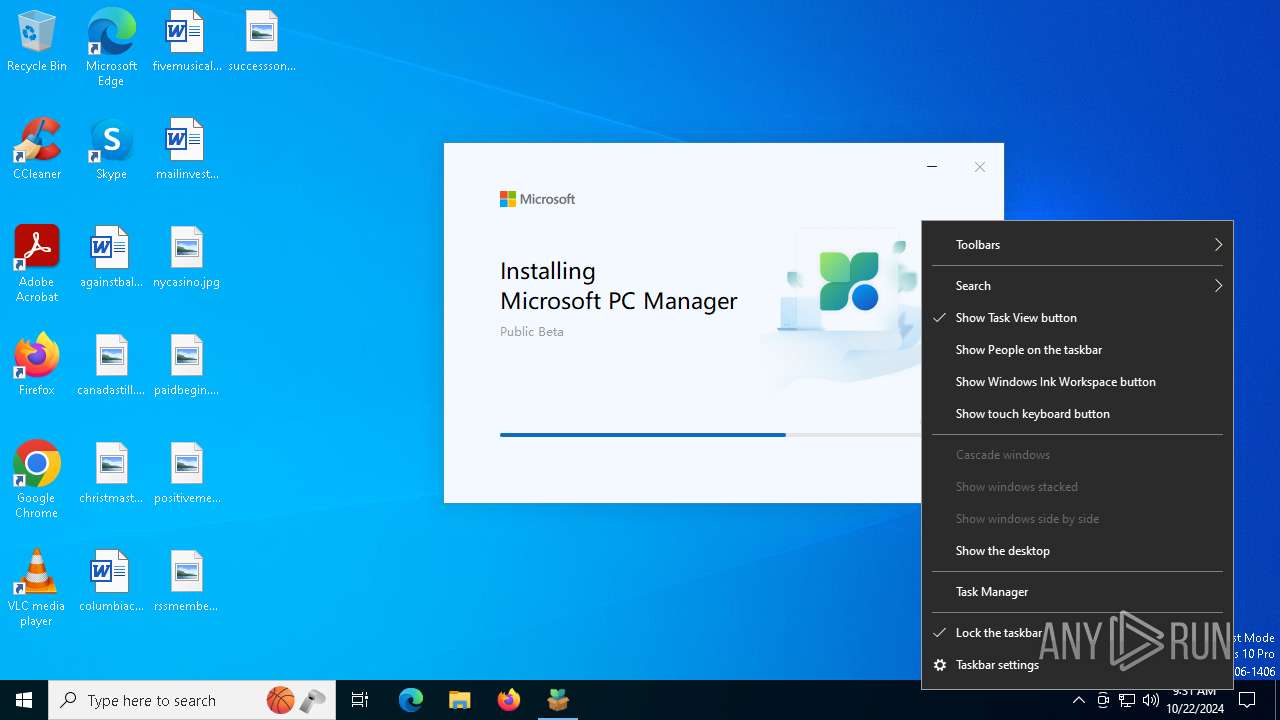
Task: Open Google Chrome desktop shortcut
Action: click(x=37, y=480)
